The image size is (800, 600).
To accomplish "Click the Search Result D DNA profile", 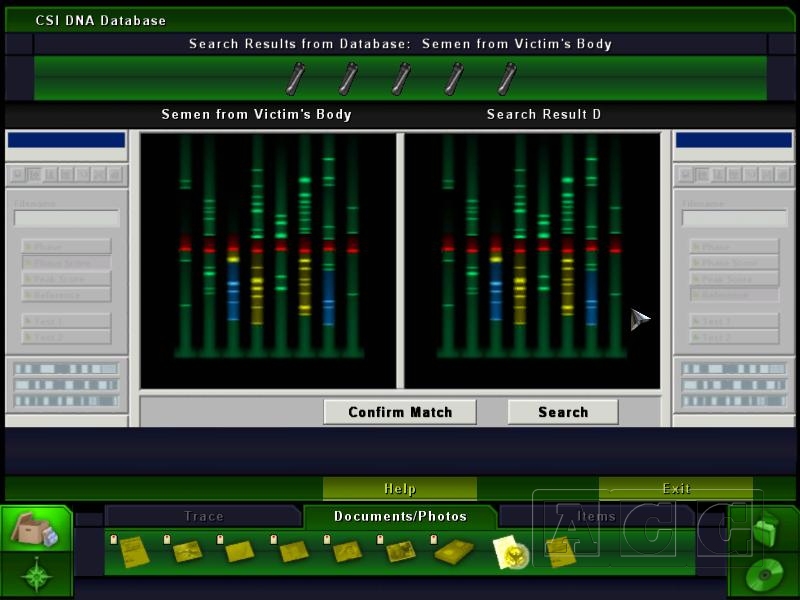I will [x=532, y=261].
